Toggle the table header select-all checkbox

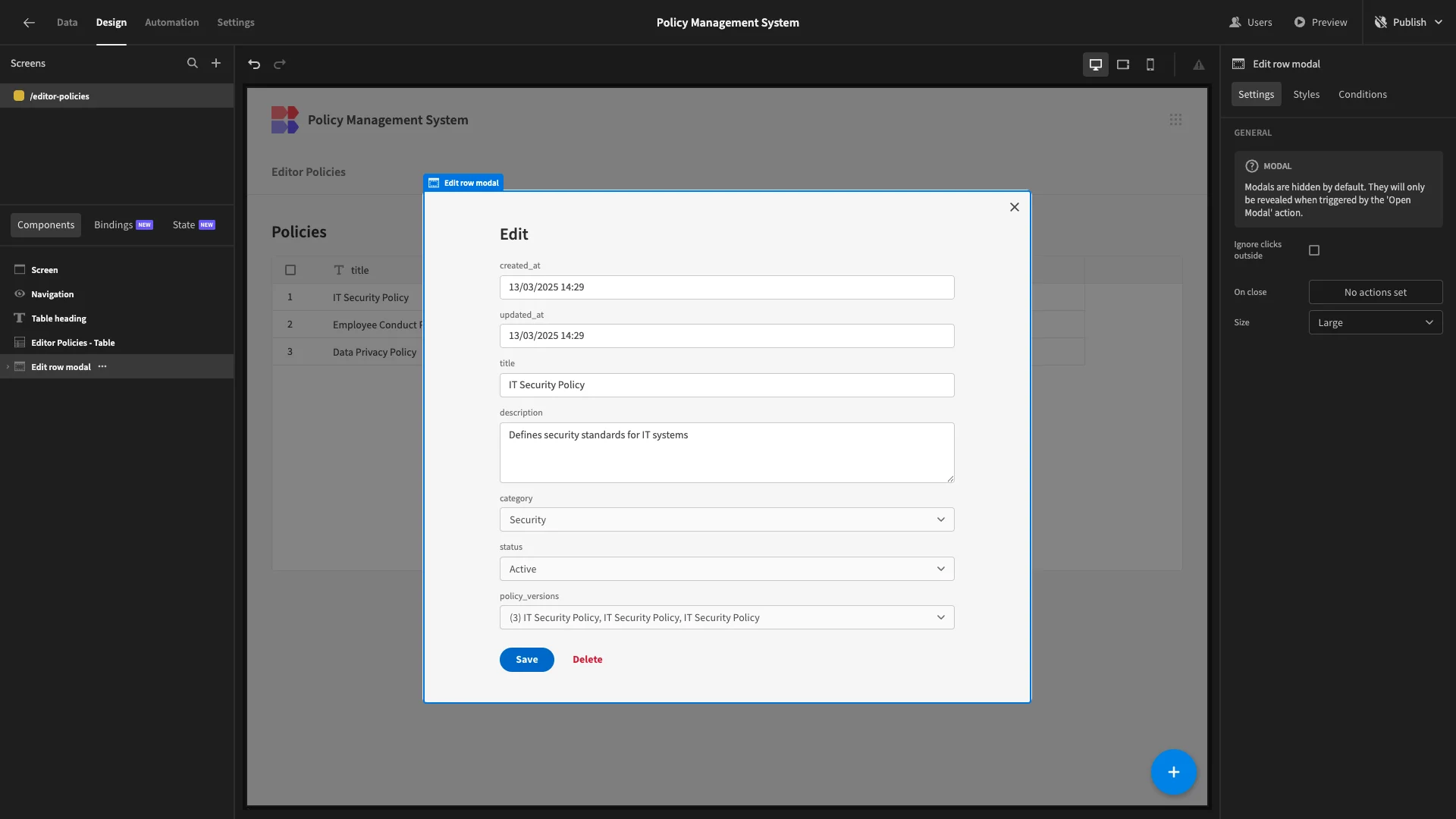pyautogui.click(x=290, y=270)
